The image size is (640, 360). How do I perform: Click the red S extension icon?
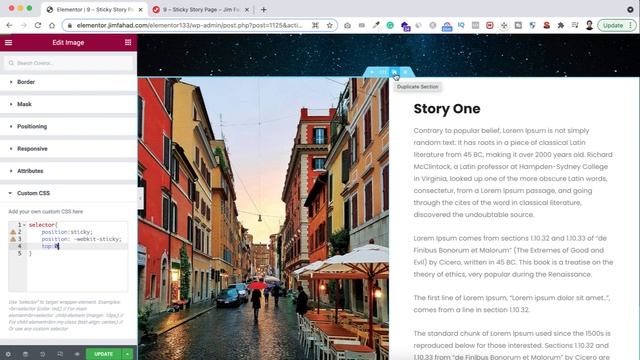[547, 25]
